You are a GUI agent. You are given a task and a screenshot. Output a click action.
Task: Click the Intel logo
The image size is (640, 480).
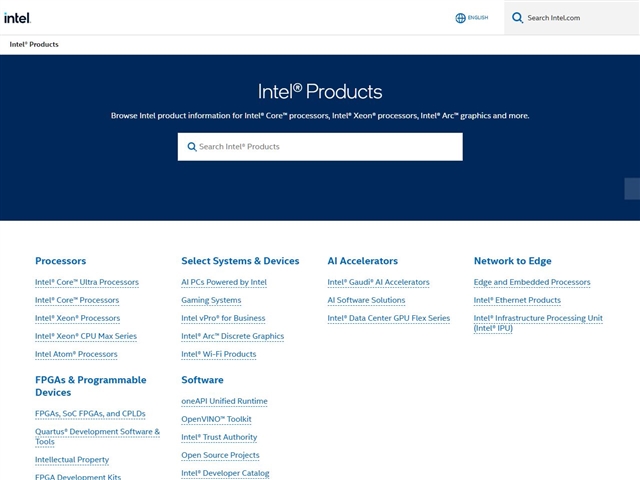(x=17, y=18)
